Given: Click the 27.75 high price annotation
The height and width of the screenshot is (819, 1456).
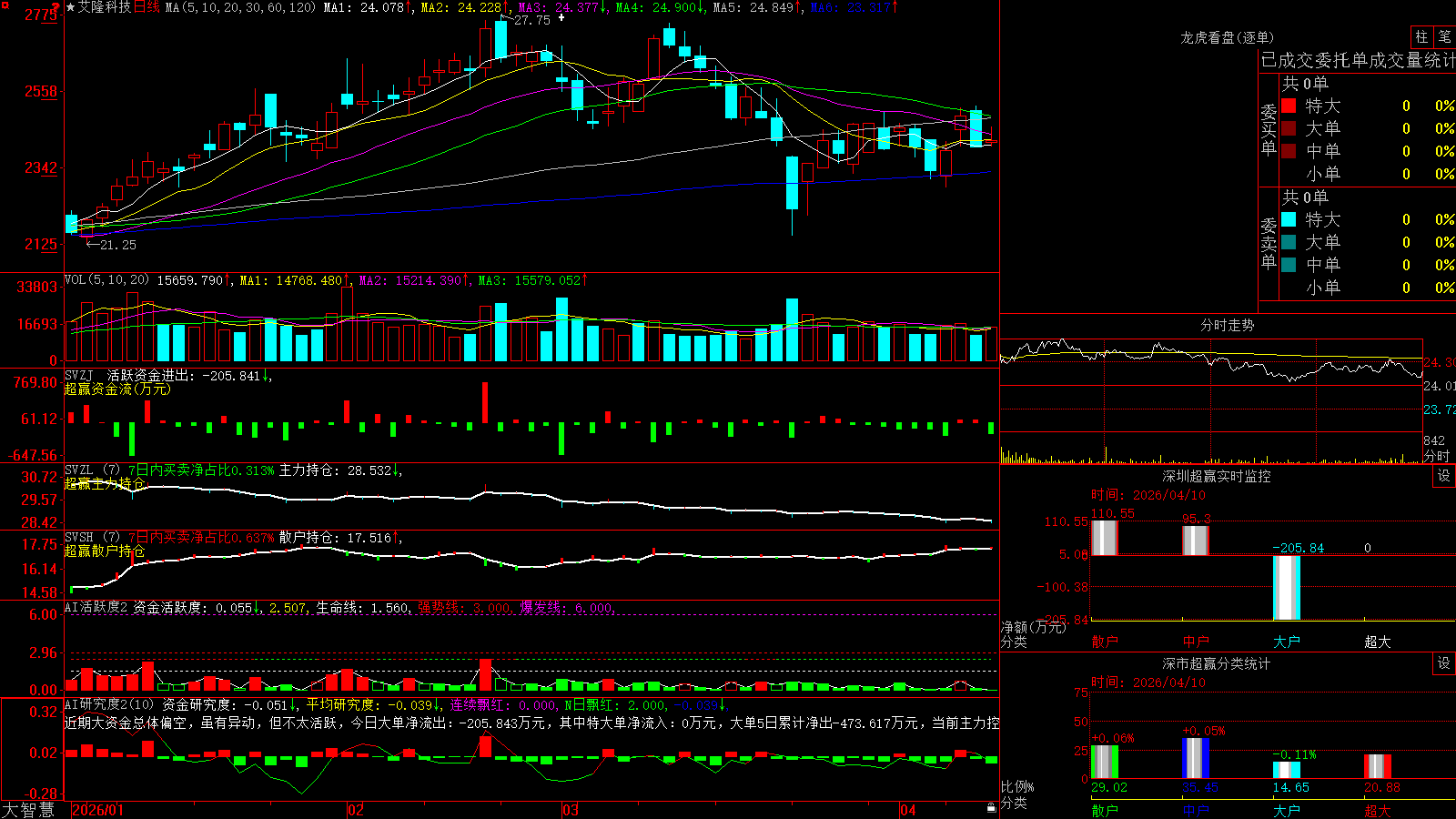Looking at the screenshot, I should 532,20.
